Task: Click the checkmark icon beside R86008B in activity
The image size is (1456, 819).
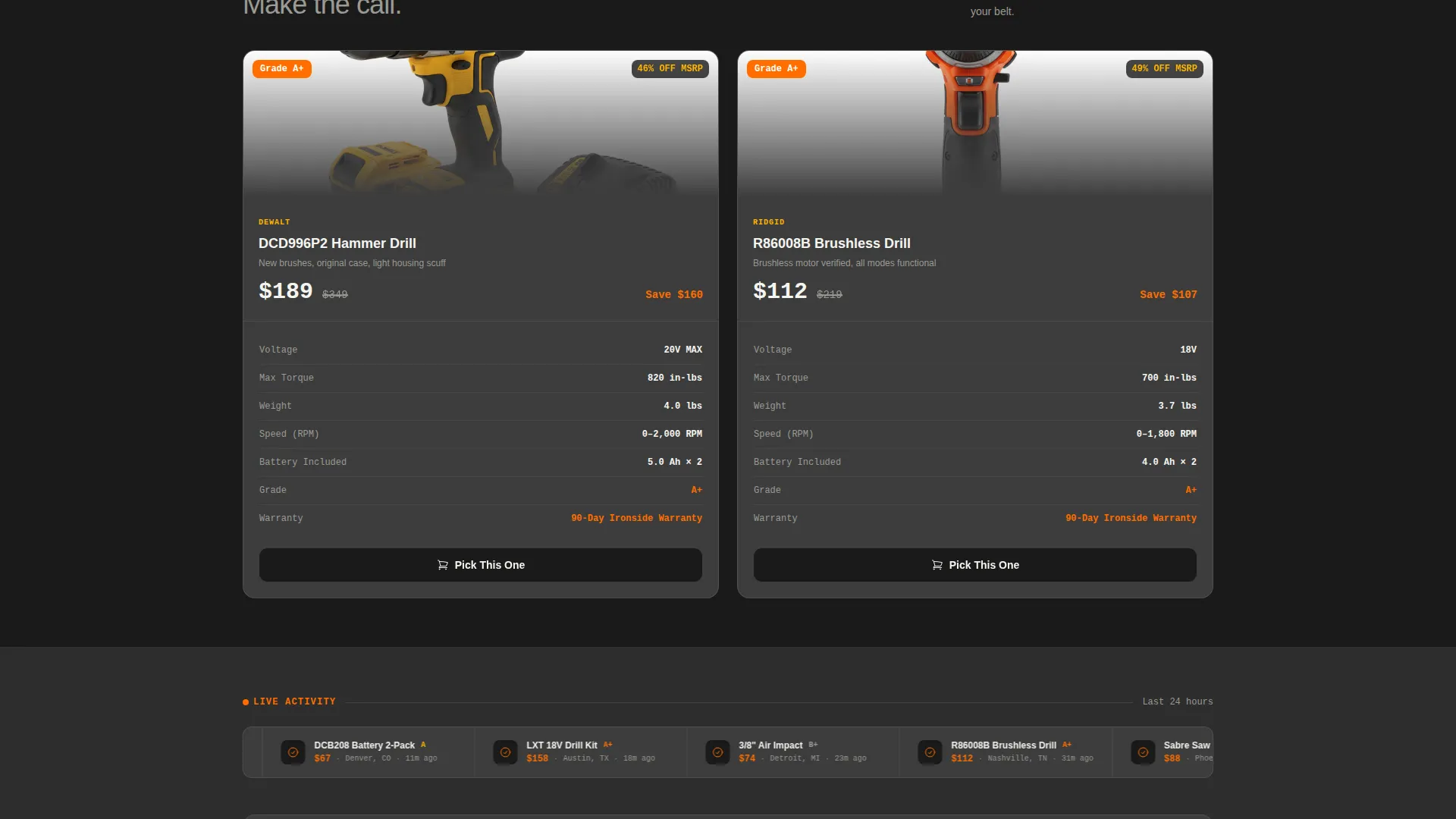Action: tap(930, 752)
